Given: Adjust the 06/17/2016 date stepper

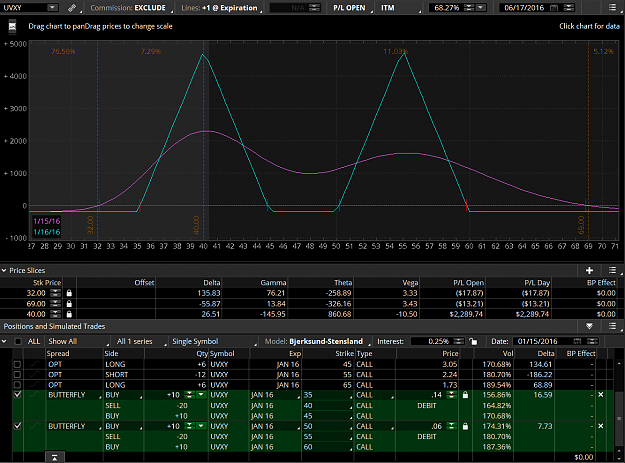Looking at the screenshot, I should 569,8.
